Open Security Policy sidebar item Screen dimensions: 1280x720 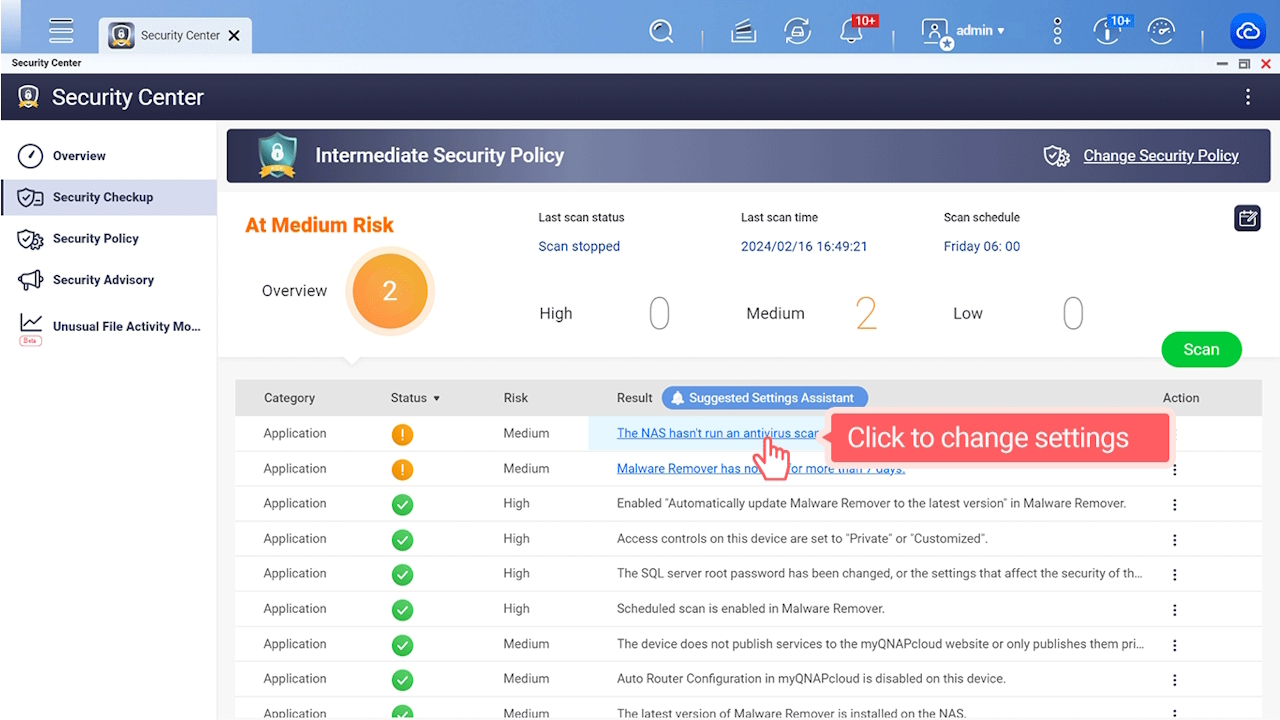[95, 239]
